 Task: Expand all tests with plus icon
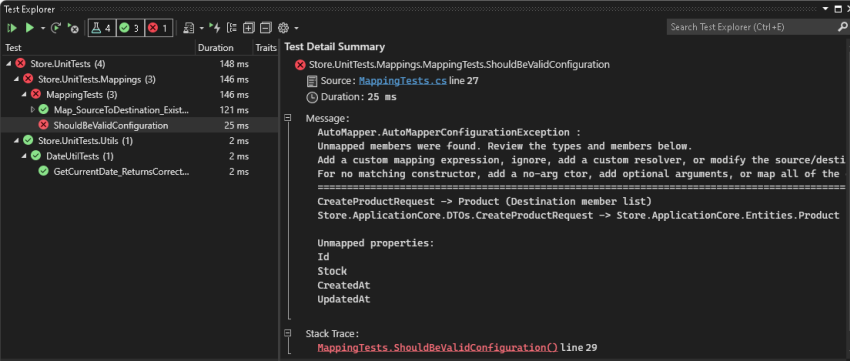tap(248, 28)
